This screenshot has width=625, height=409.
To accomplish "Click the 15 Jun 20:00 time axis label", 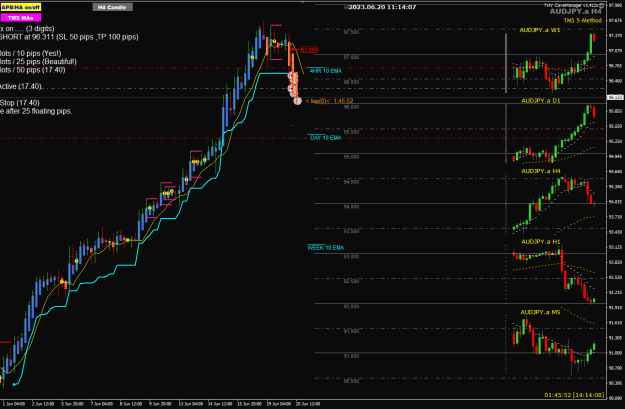I will point(249,404).
